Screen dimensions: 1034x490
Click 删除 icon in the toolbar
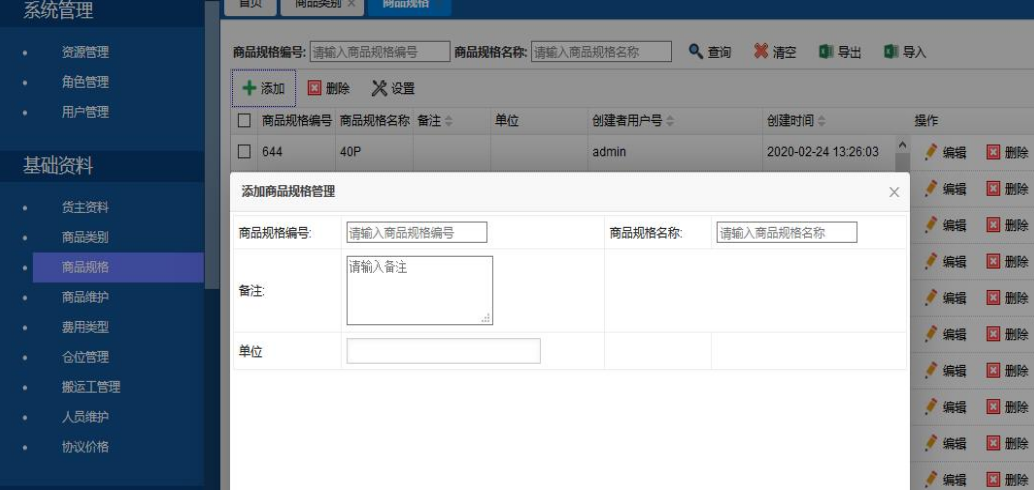coord(315,88)
